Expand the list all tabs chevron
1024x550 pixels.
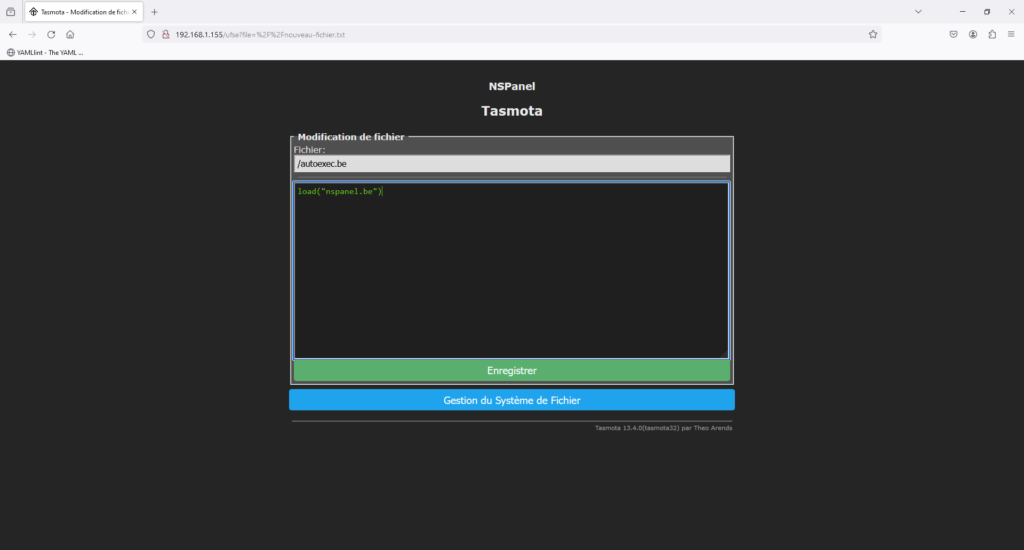click(x=918, y=12)
